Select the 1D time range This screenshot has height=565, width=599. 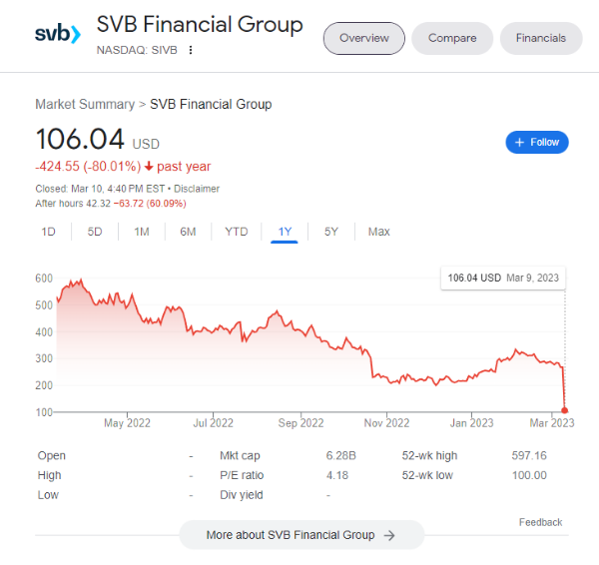(x=49, y=232)
